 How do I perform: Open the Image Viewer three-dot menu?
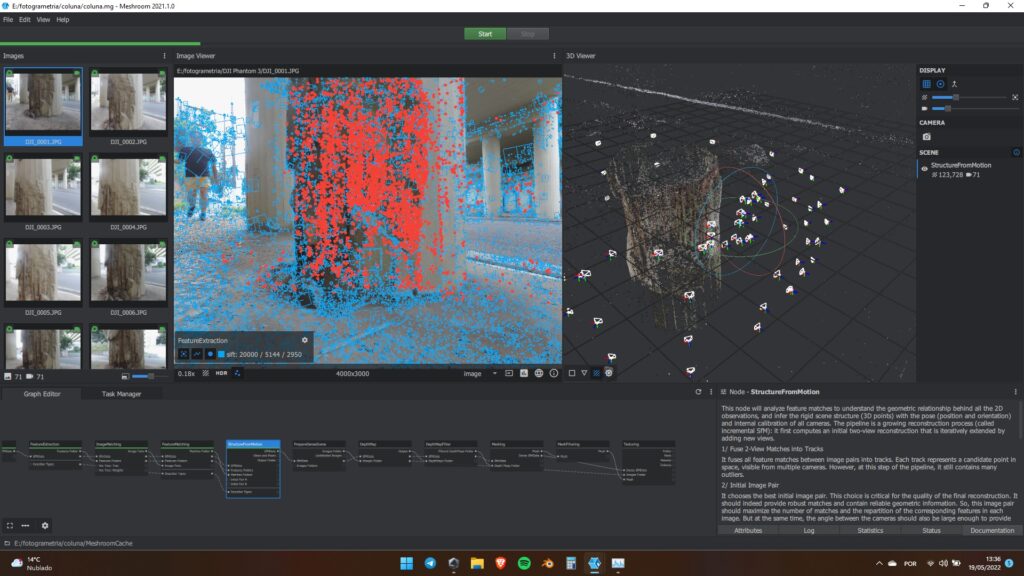click(553, 56)
